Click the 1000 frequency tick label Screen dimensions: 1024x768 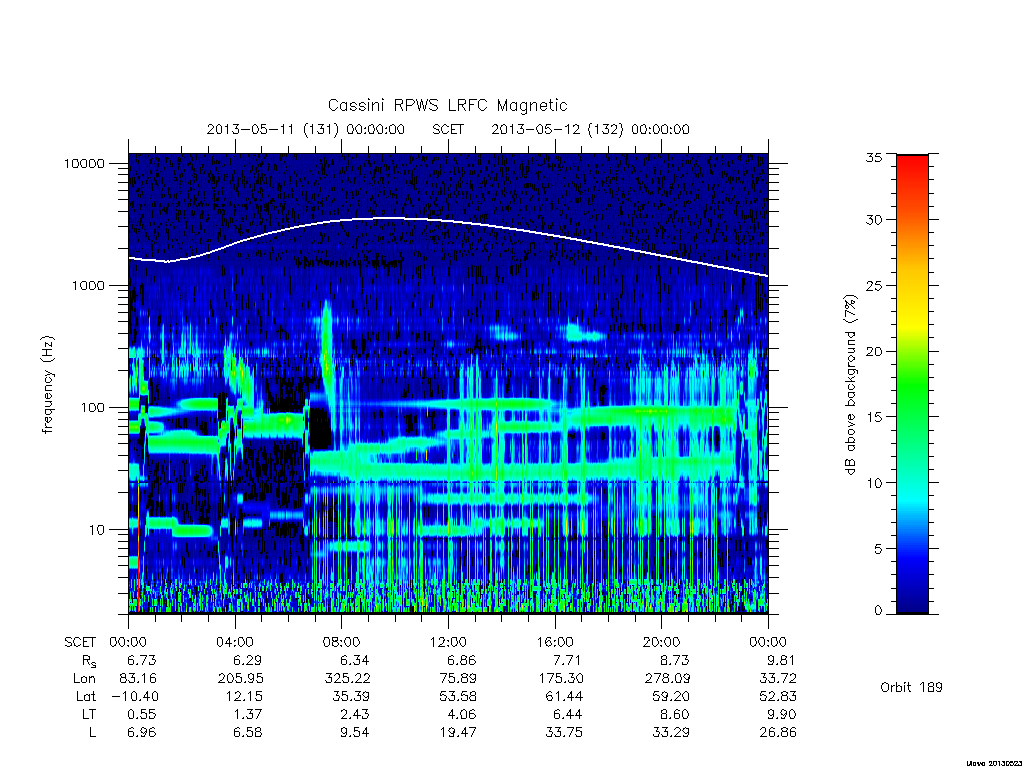point(88,285)
